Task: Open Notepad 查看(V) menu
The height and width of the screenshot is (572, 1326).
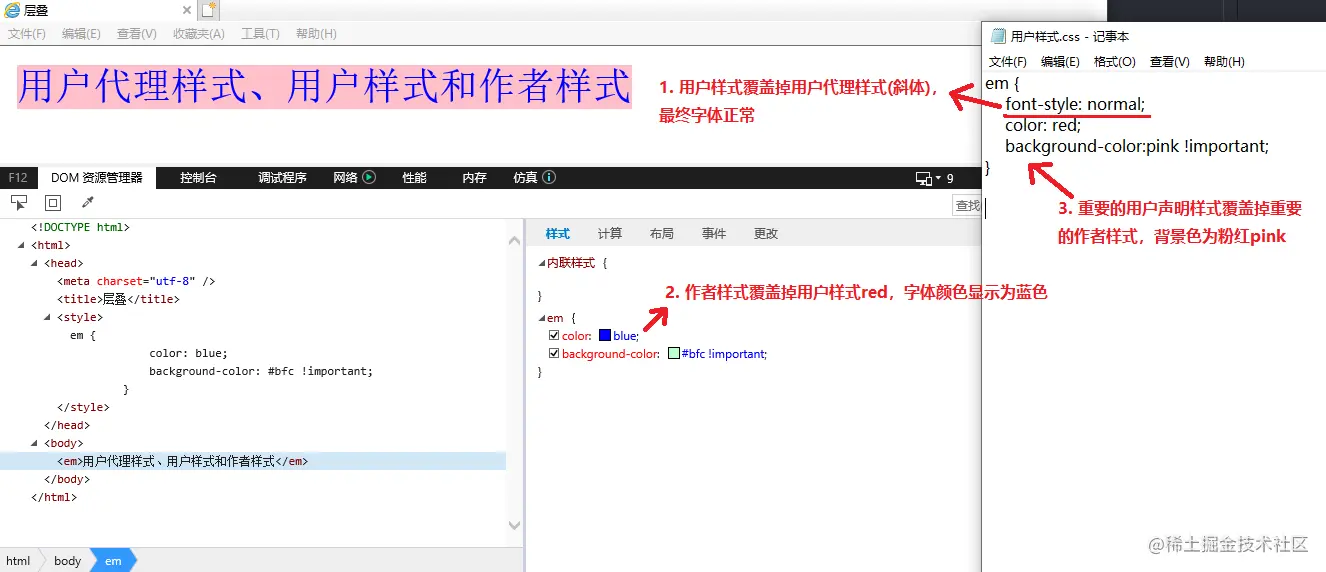Action: tap(1170, 62)
